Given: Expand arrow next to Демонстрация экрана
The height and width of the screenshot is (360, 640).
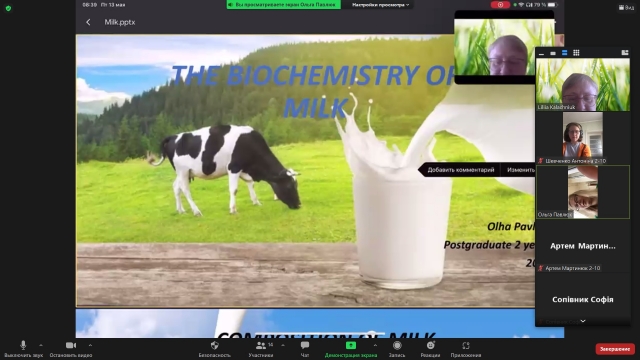Looking at the screenshot, I should [x=375, y=345].
